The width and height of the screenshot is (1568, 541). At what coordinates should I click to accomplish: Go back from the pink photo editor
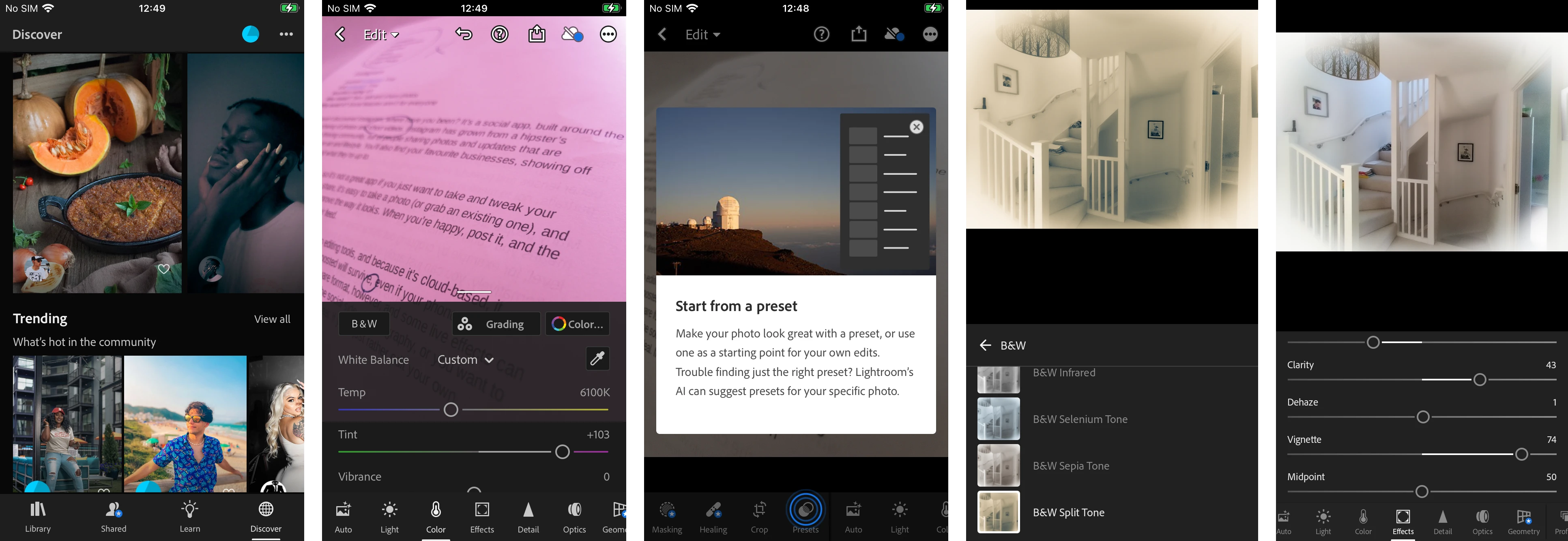340,34
